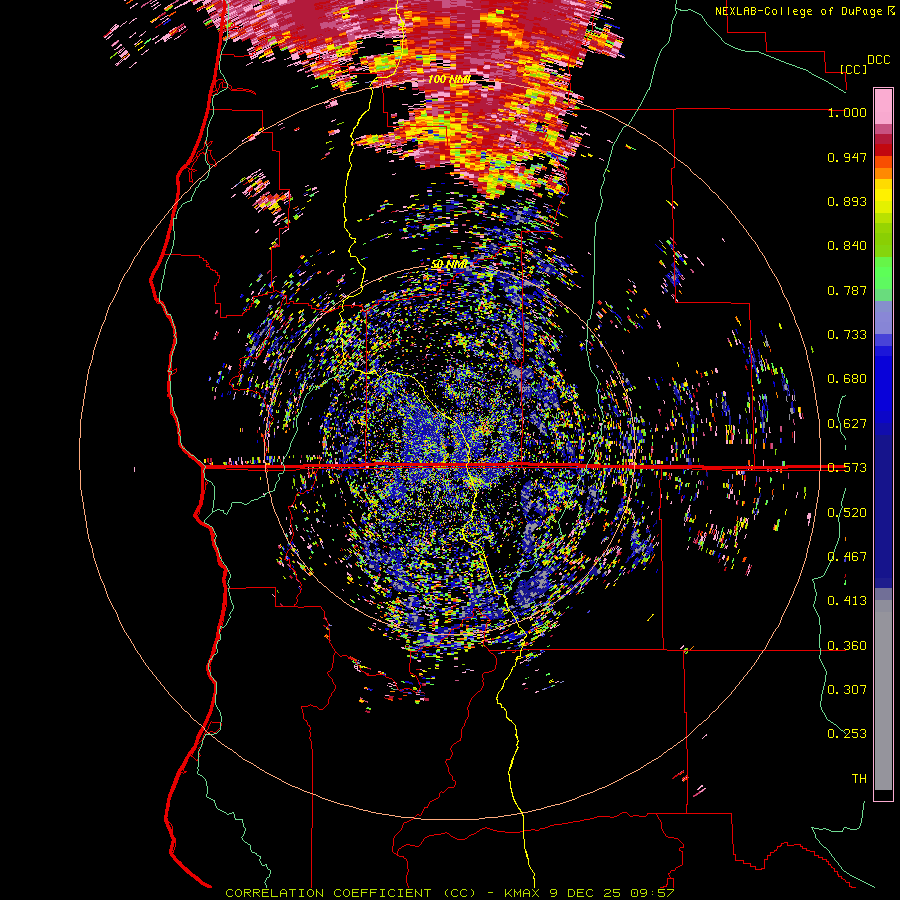
Task: Select the 0.413 scale value
Action: [x=847, y=601]
